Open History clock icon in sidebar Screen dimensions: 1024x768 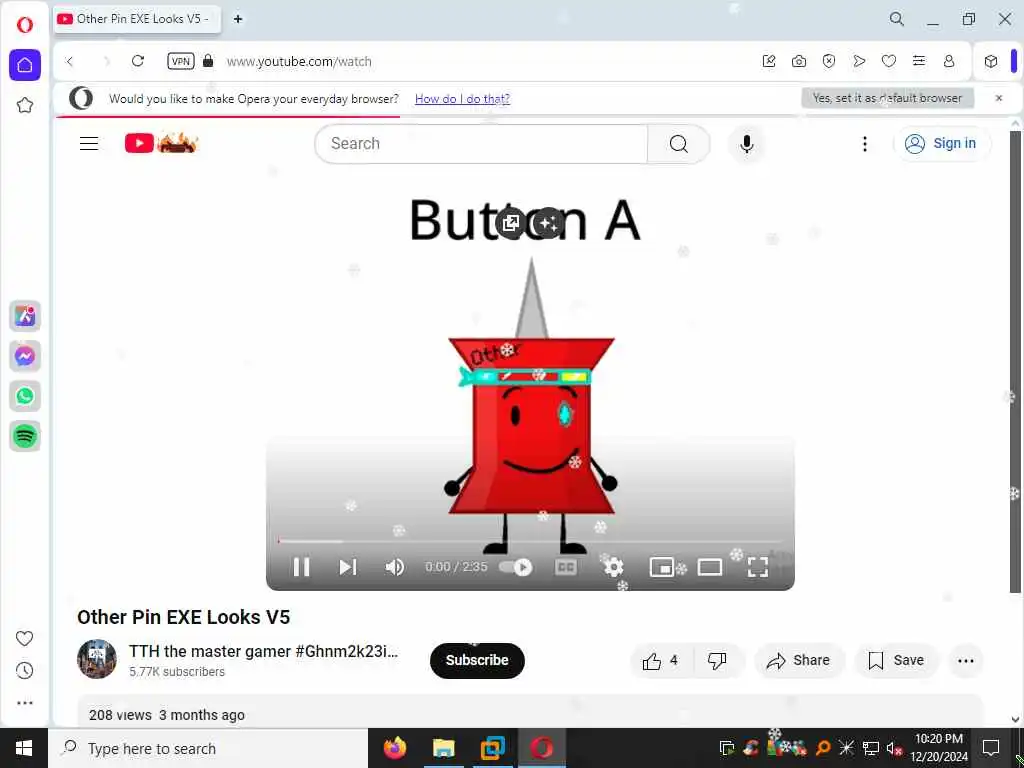(x=24, y=671)
